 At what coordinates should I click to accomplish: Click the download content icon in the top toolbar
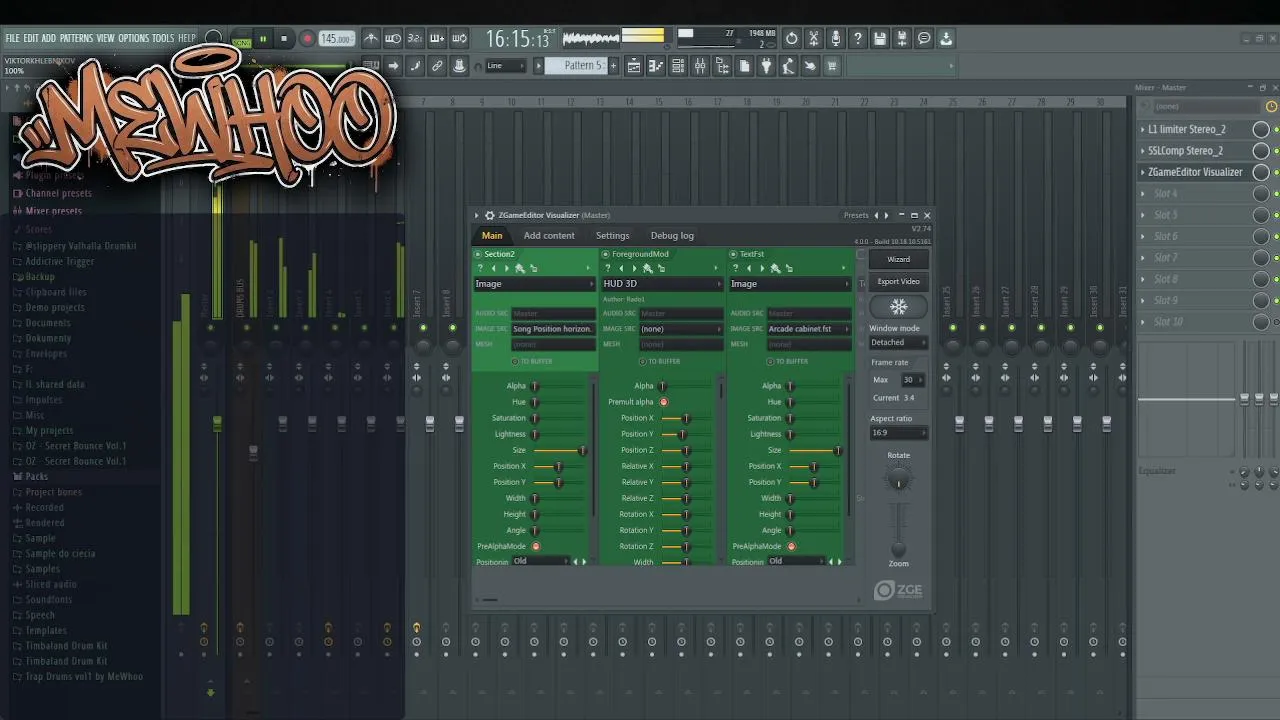coord(946,39)
